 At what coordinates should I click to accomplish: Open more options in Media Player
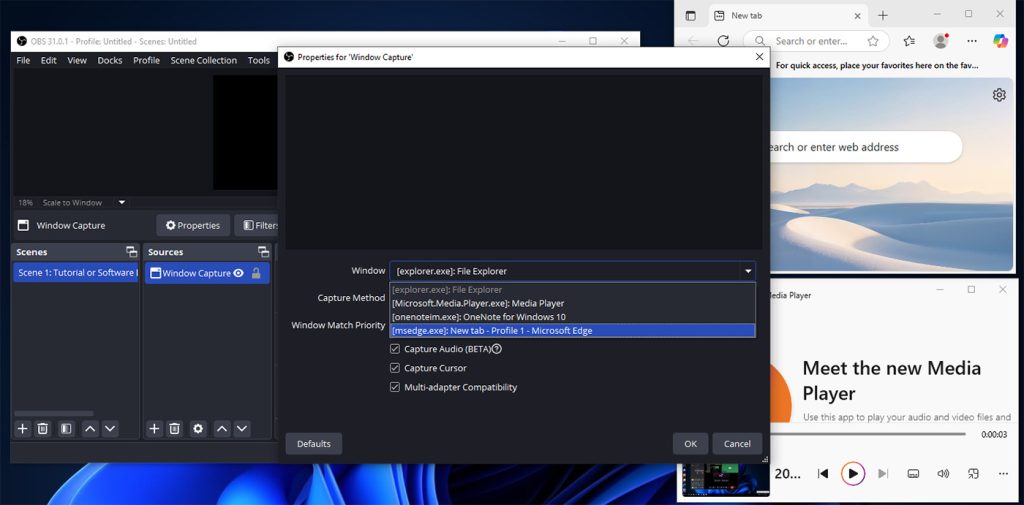tap(1003, 474)
